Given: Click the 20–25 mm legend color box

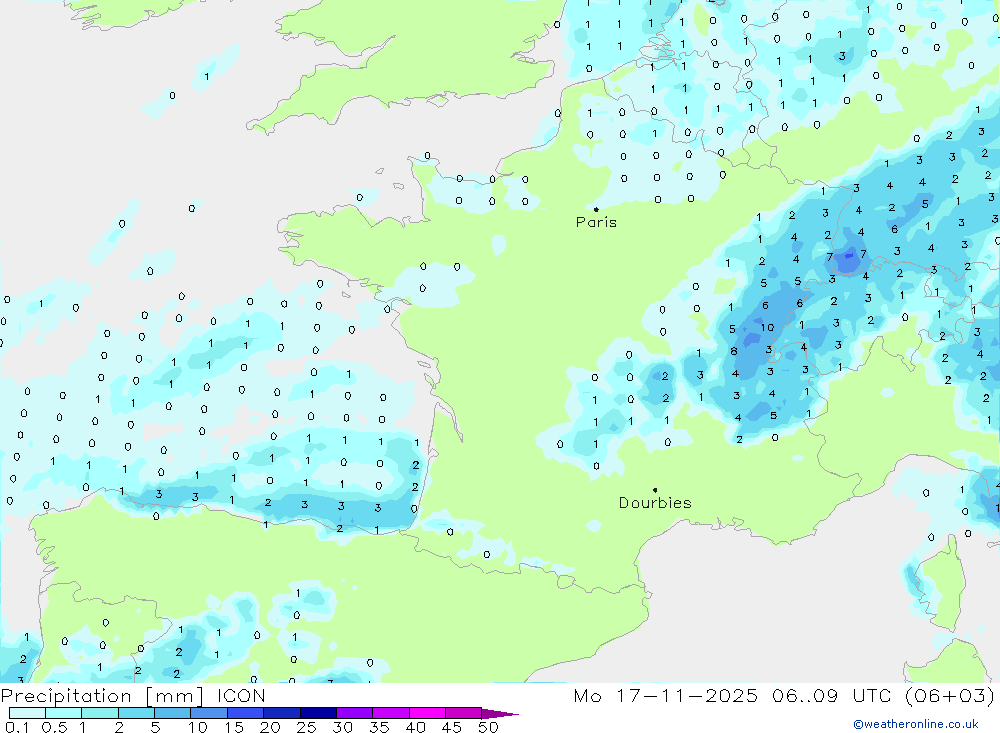Looking at the screenshot, I should pyautogui.click(x=282, y=713).
